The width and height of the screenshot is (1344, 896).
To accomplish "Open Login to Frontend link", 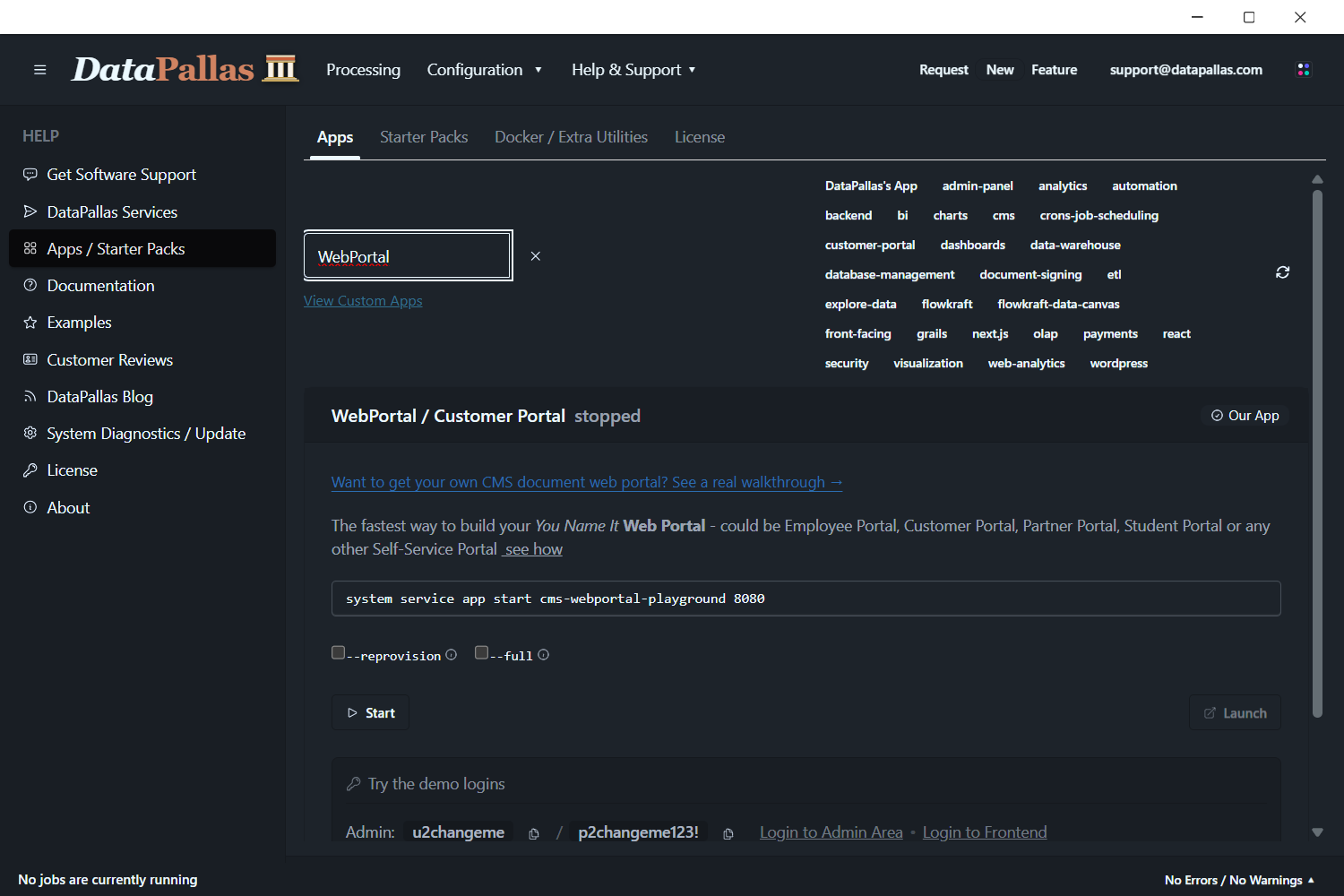I will click(985, 832).
